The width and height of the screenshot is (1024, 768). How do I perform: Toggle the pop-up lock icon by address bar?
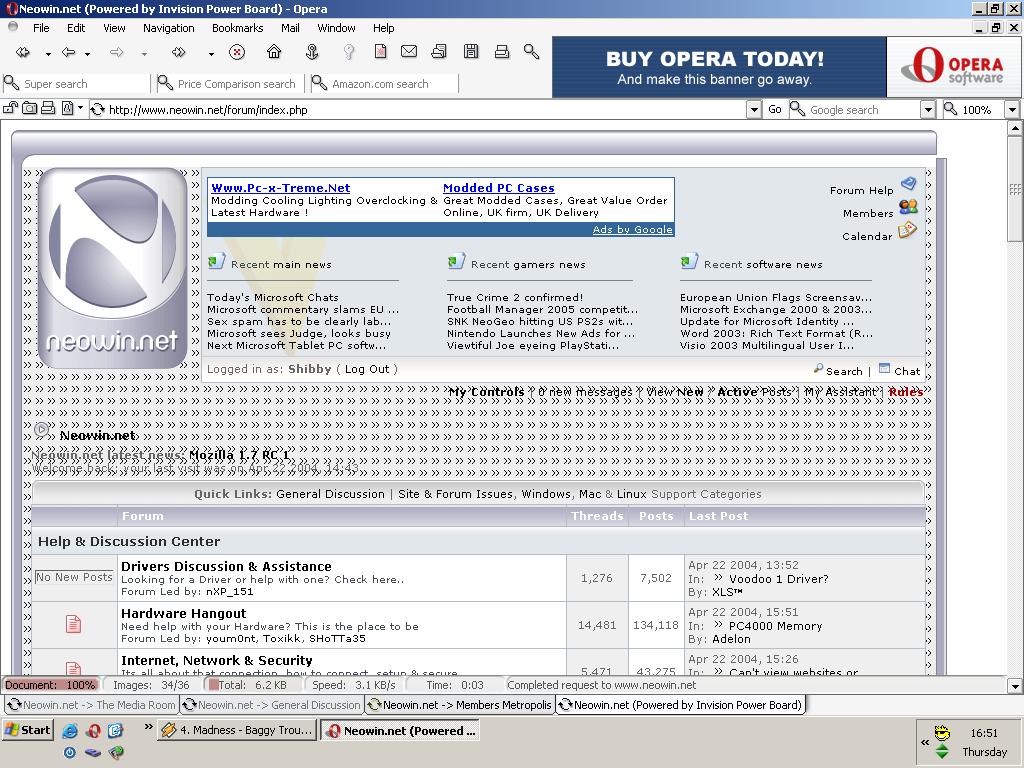pyautogui.click(x=11, y=109)
